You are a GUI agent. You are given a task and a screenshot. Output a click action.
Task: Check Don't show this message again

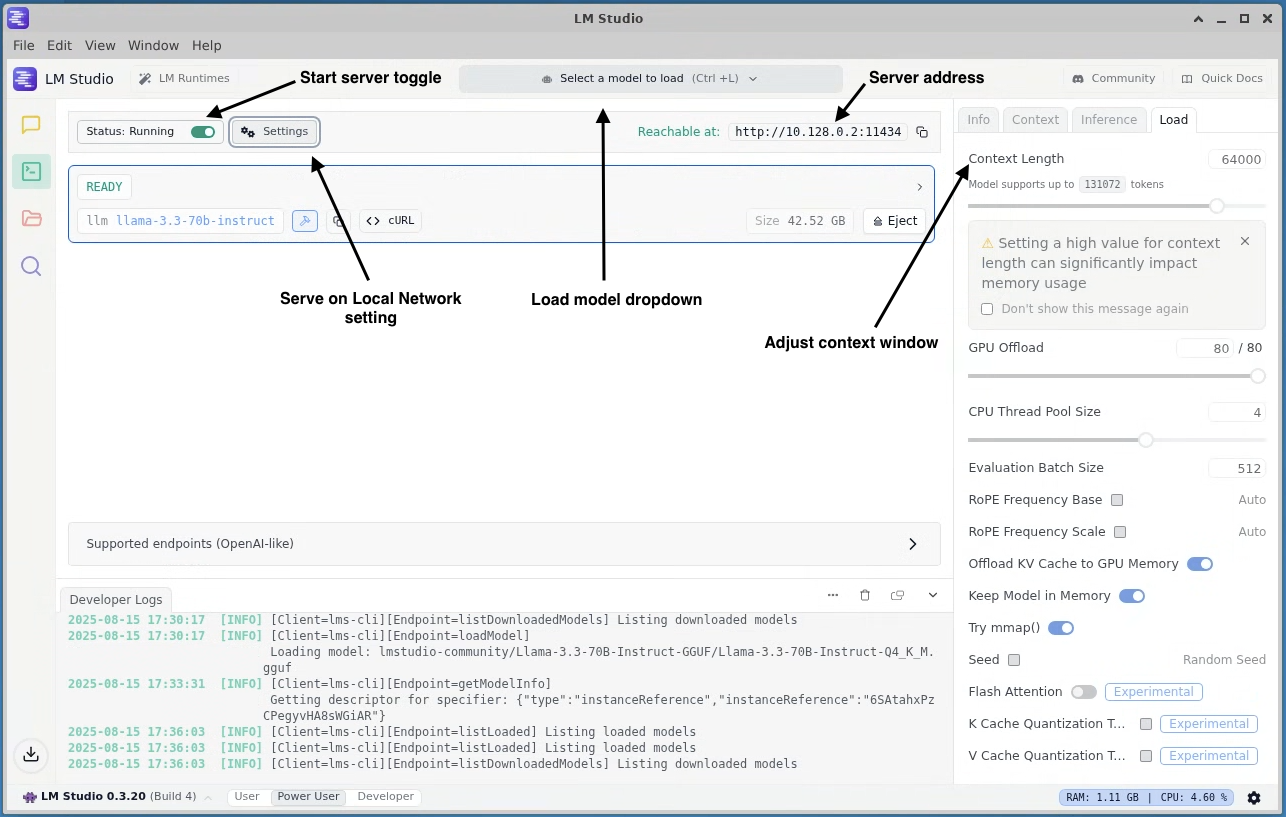(987, 309)
